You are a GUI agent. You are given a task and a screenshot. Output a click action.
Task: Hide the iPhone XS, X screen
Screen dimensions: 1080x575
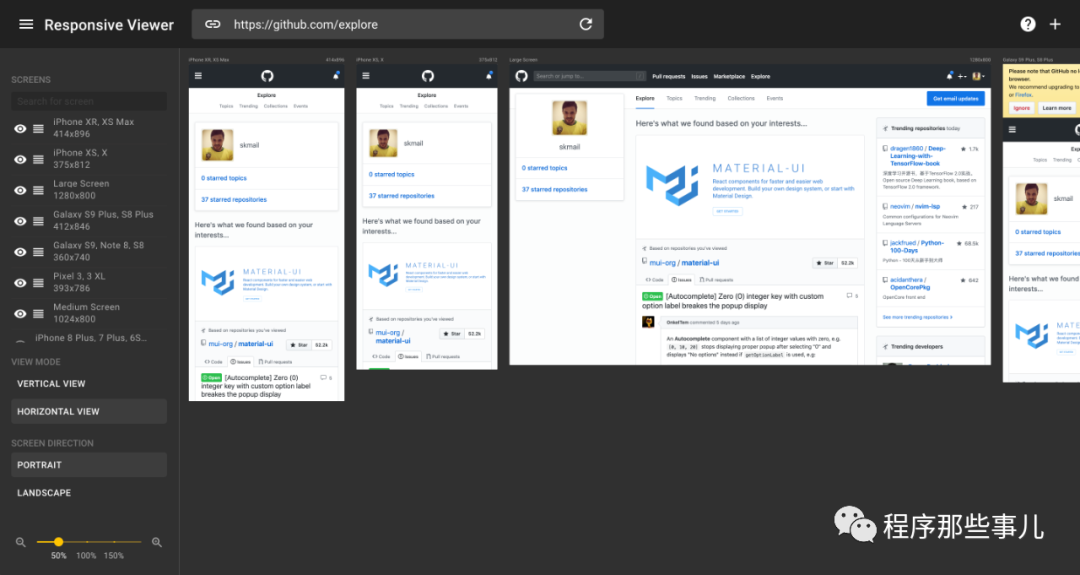click(21, 160)
